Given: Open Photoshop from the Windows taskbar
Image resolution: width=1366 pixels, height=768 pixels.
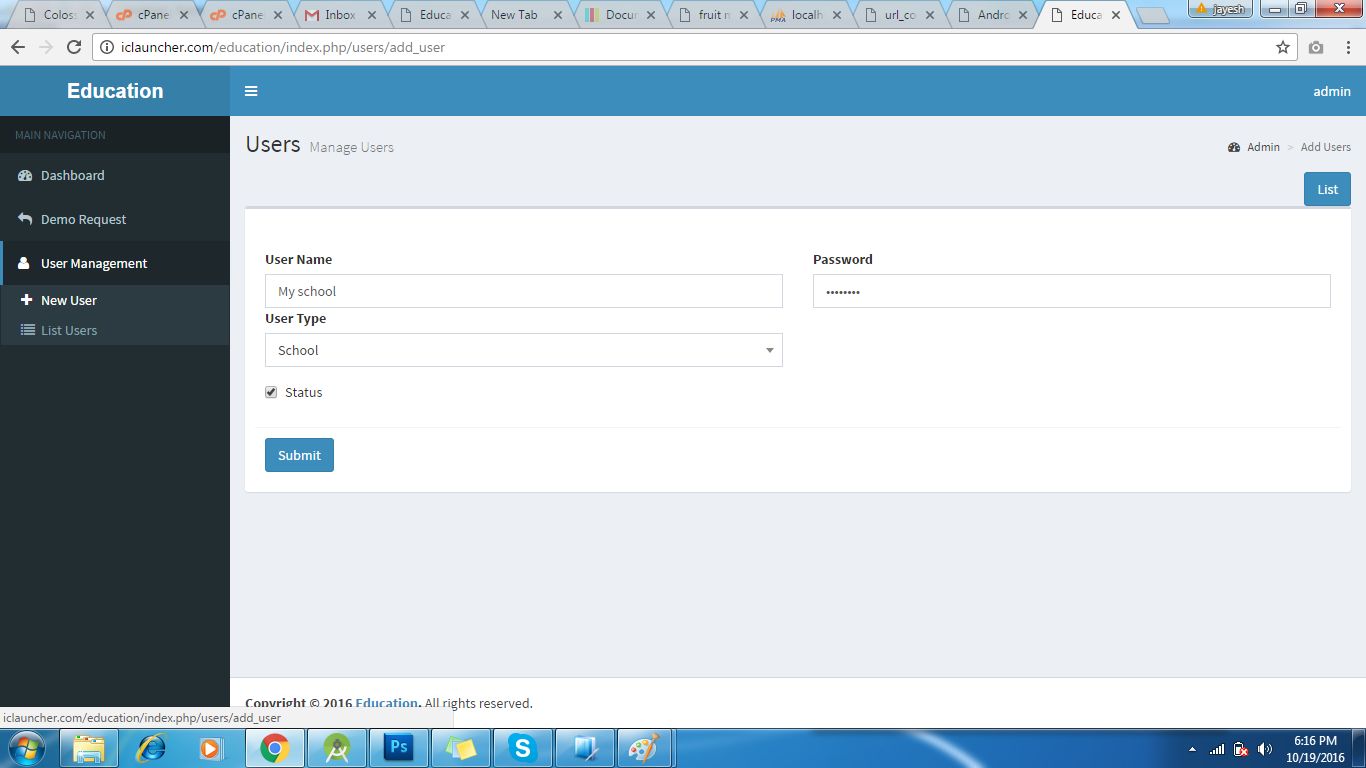Looking at the screenshot, I should (399, 747).
